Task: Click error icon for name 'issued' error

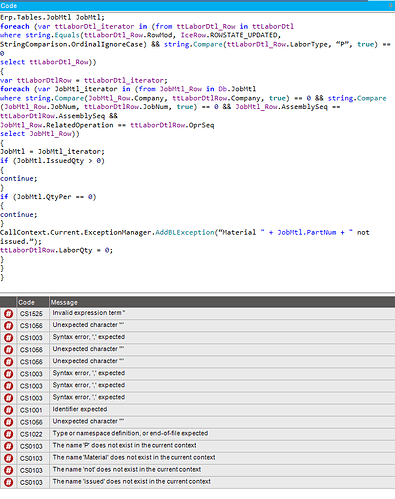Action: pyautogui.click(x=8, y=482)
